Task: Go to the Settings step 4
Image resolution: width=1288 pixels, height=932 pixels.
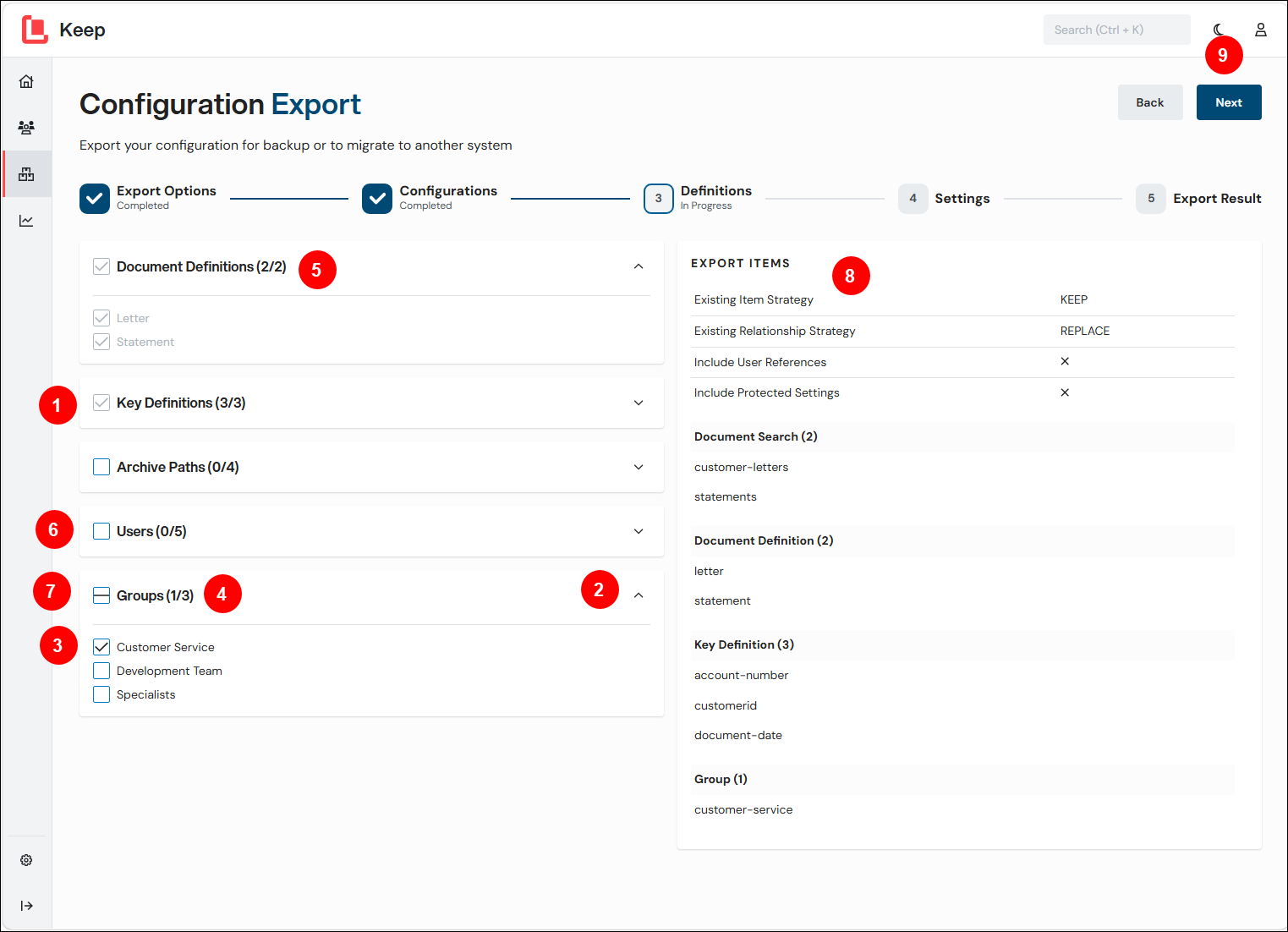Action: [x=913, y=199]
